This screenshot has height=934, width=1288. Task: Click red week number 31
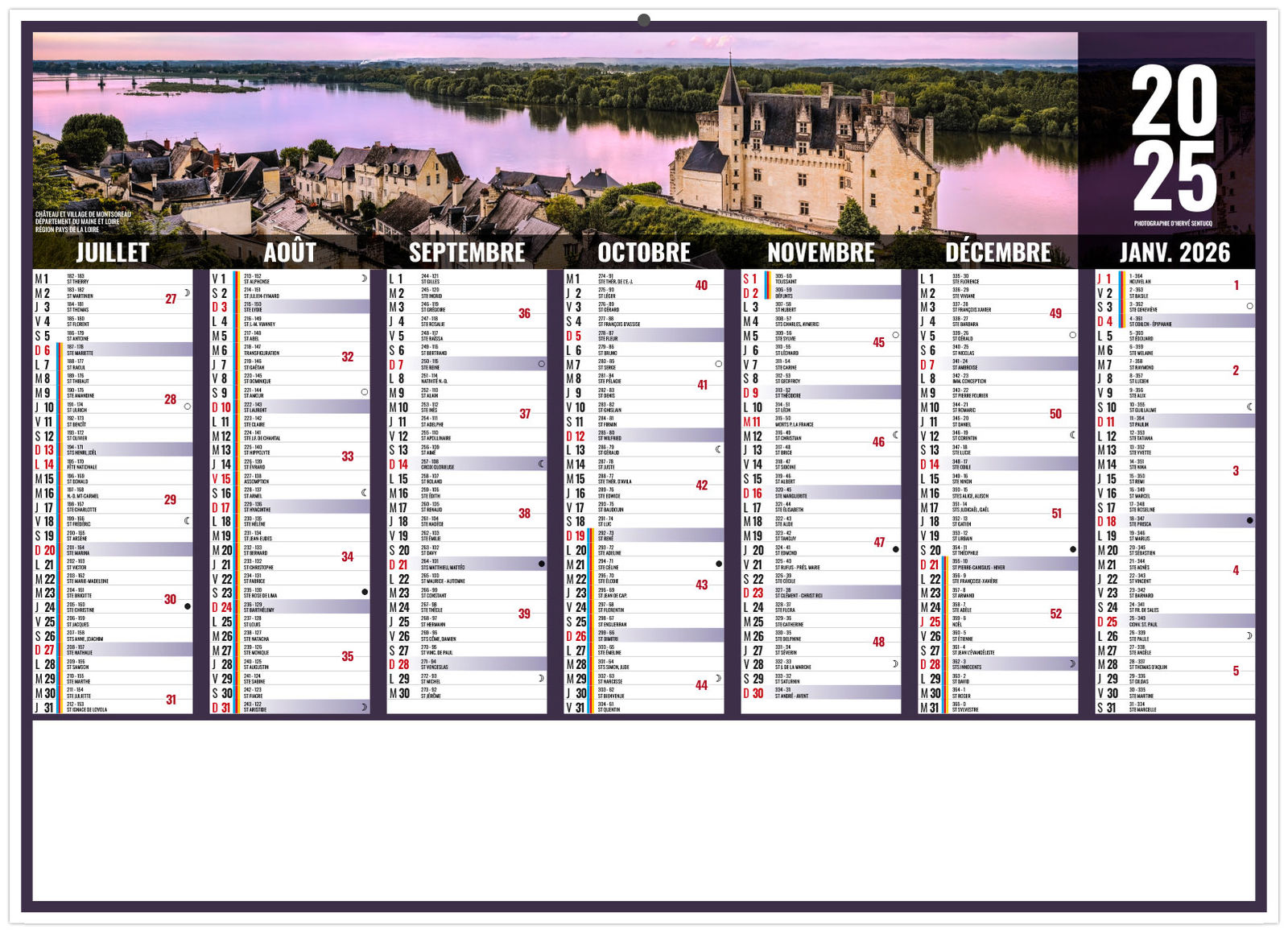[x=171, y=700]
